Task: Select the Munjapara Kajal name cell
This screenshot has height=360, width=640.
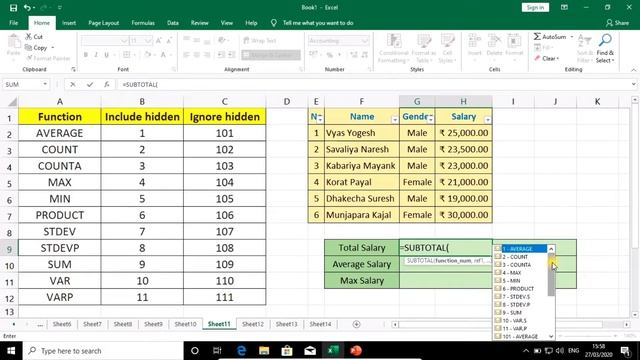Action: 362,215
